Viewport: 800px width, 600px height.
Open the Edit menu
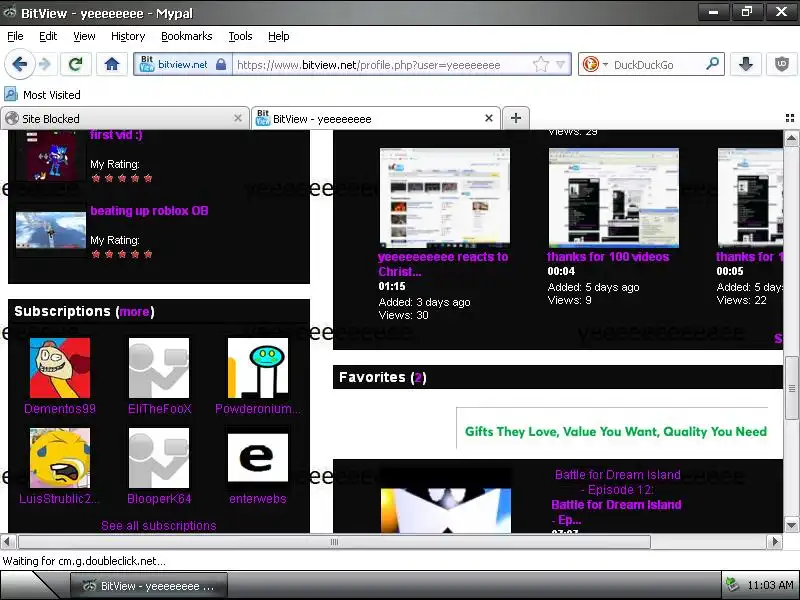(48, 36)
